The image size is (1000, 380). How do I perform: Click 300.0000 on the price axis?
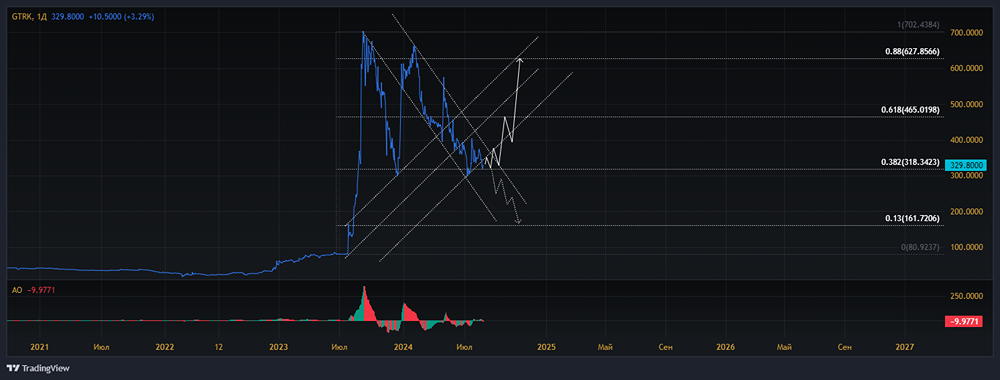(x=966, y=175)
